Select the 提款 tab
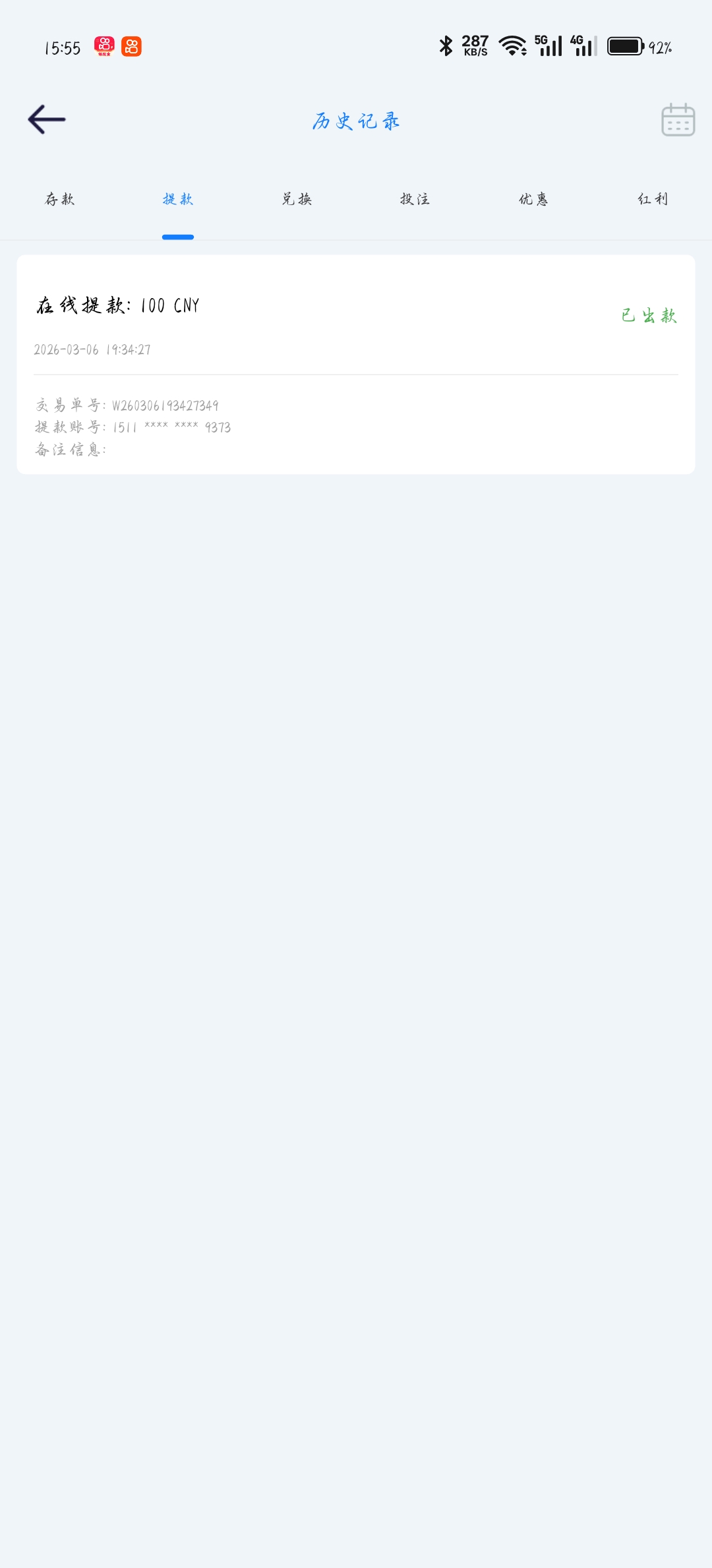Viewport: 712px width, 1568px height. [178, 199]
